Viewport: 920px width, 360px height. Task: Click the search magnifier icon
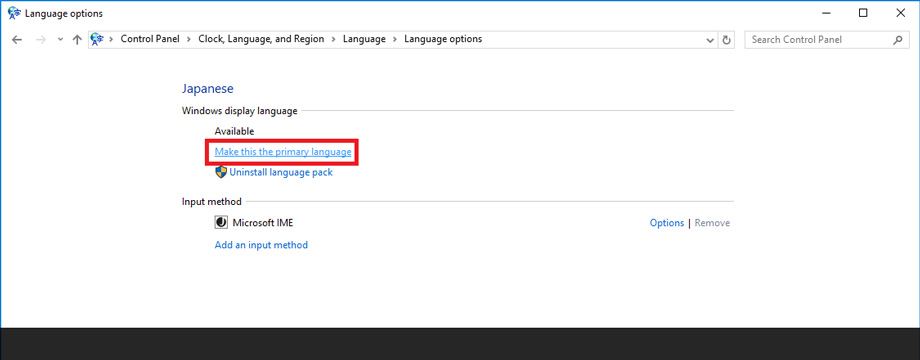(898, 40)
